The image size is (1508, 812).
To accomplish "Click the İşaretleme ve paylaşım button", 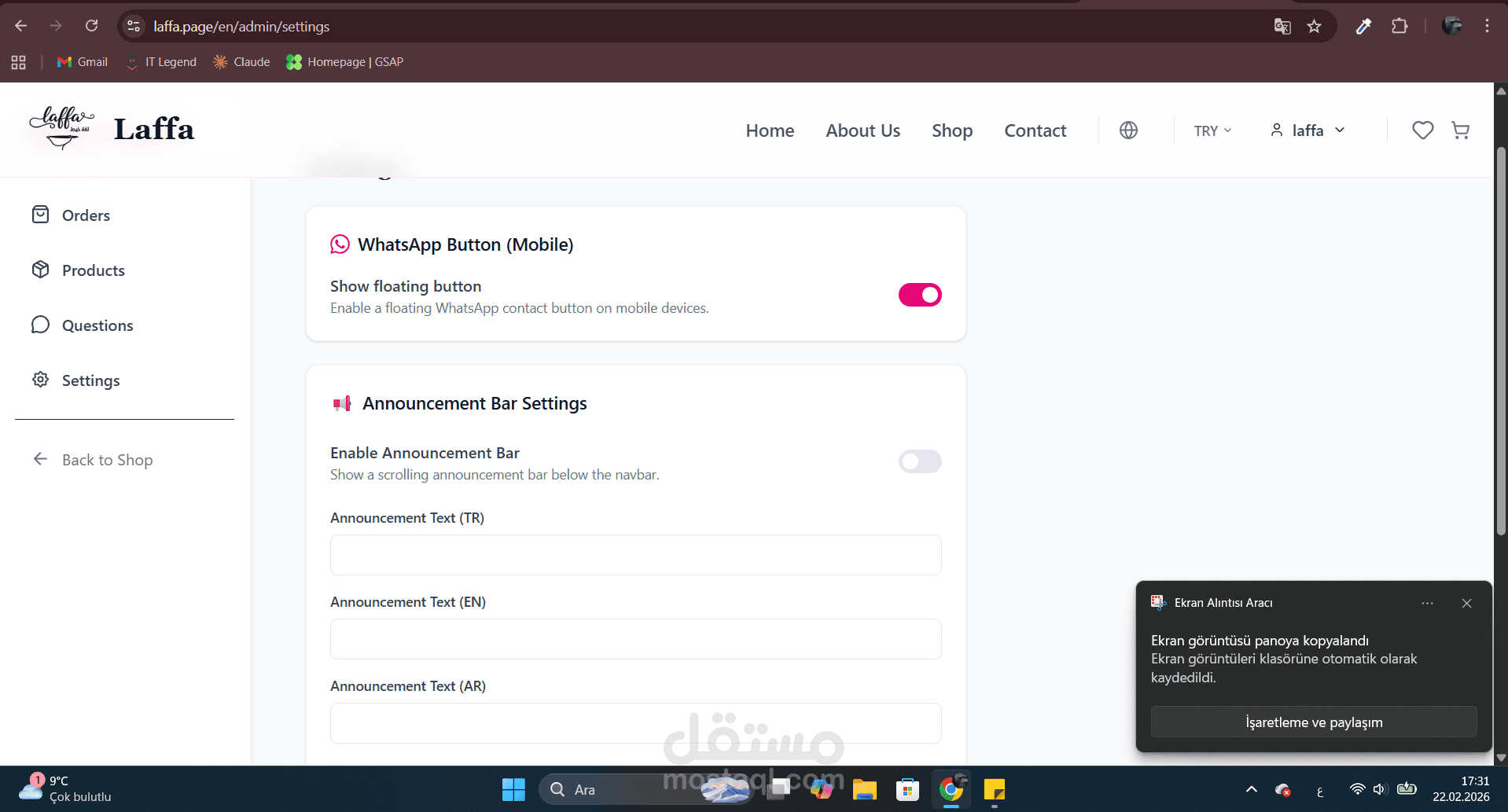I will click(1314, 722).
